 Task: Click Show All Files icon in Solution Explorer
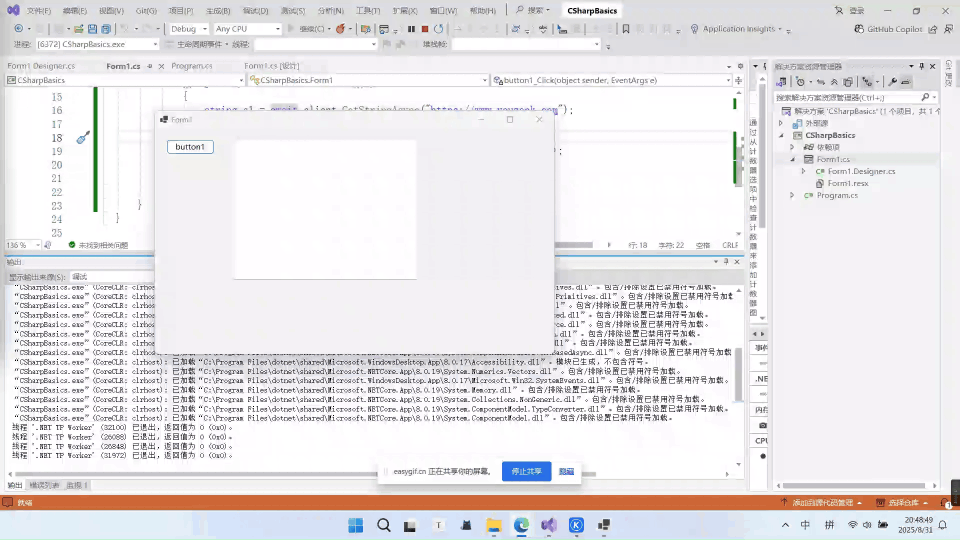[848, 81]
